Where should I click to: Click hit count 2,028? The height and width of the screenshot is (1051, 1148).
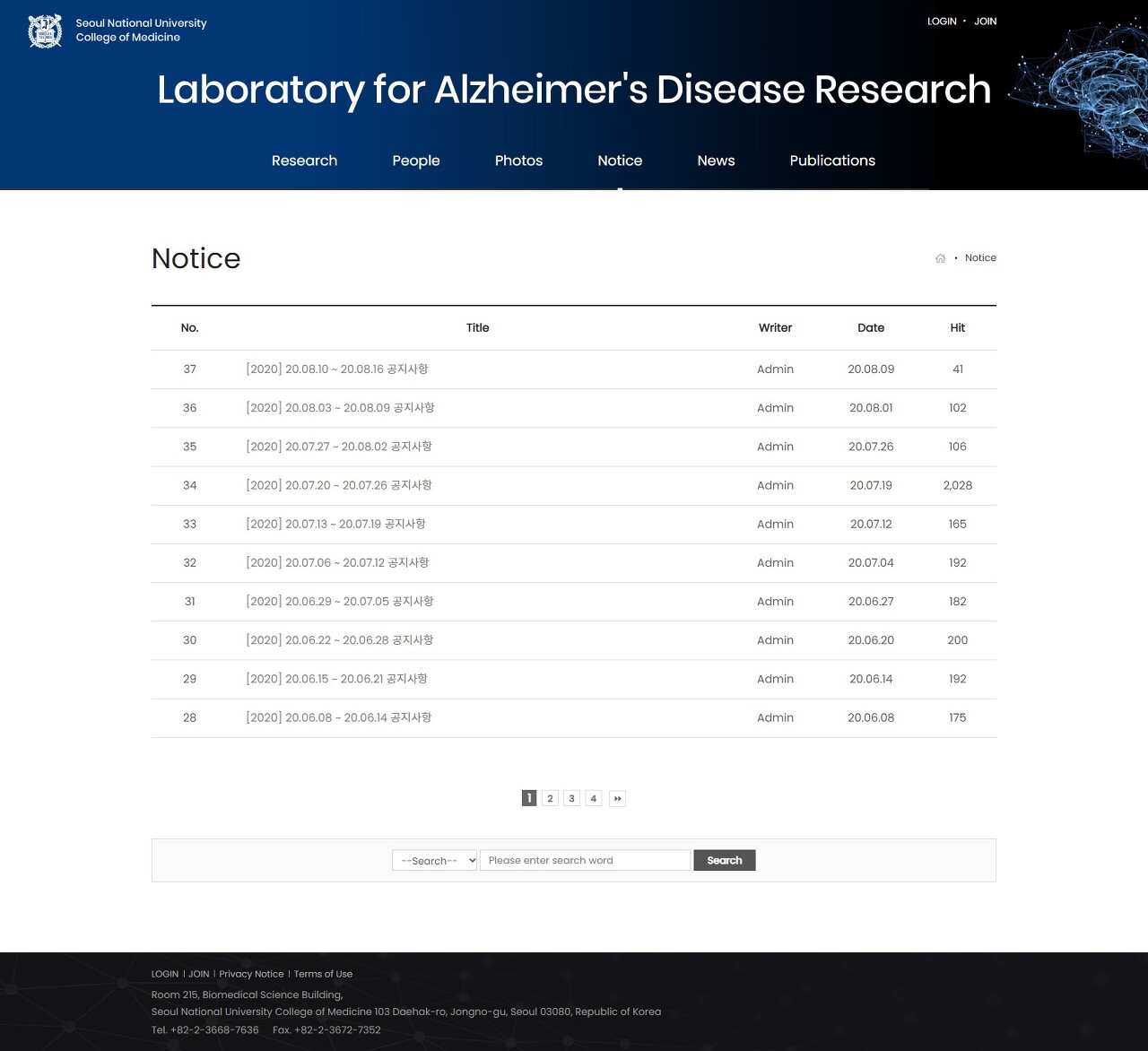(x=958, y=485)
